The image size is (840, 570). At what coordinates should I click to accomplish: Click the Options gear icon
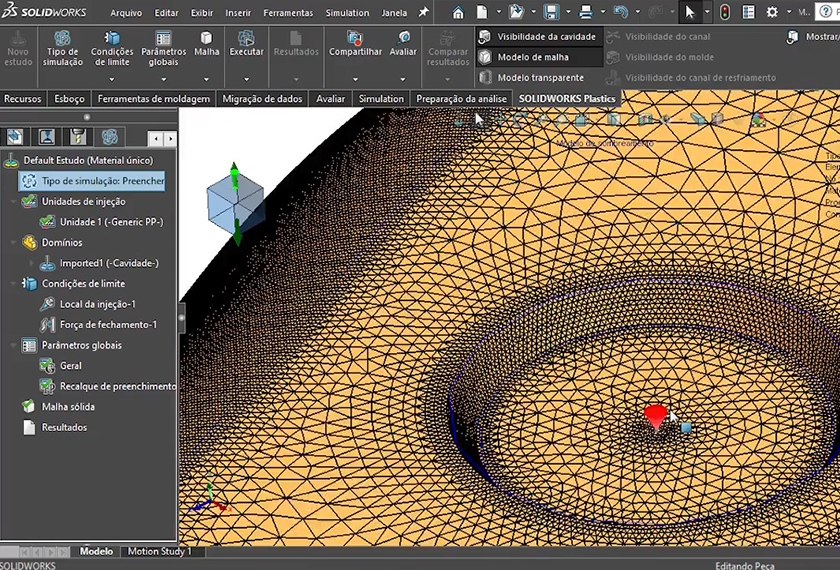(772, 12)
